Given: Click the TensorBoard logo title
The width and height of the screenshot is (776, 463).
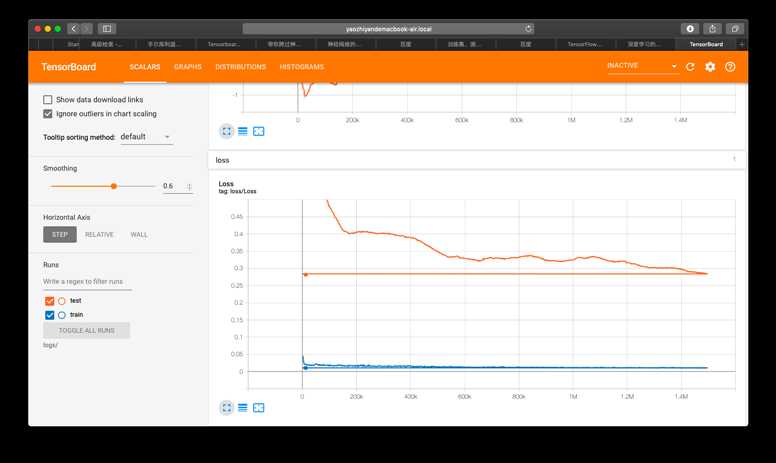Looking at the screenshot, I should click(69, 67).
